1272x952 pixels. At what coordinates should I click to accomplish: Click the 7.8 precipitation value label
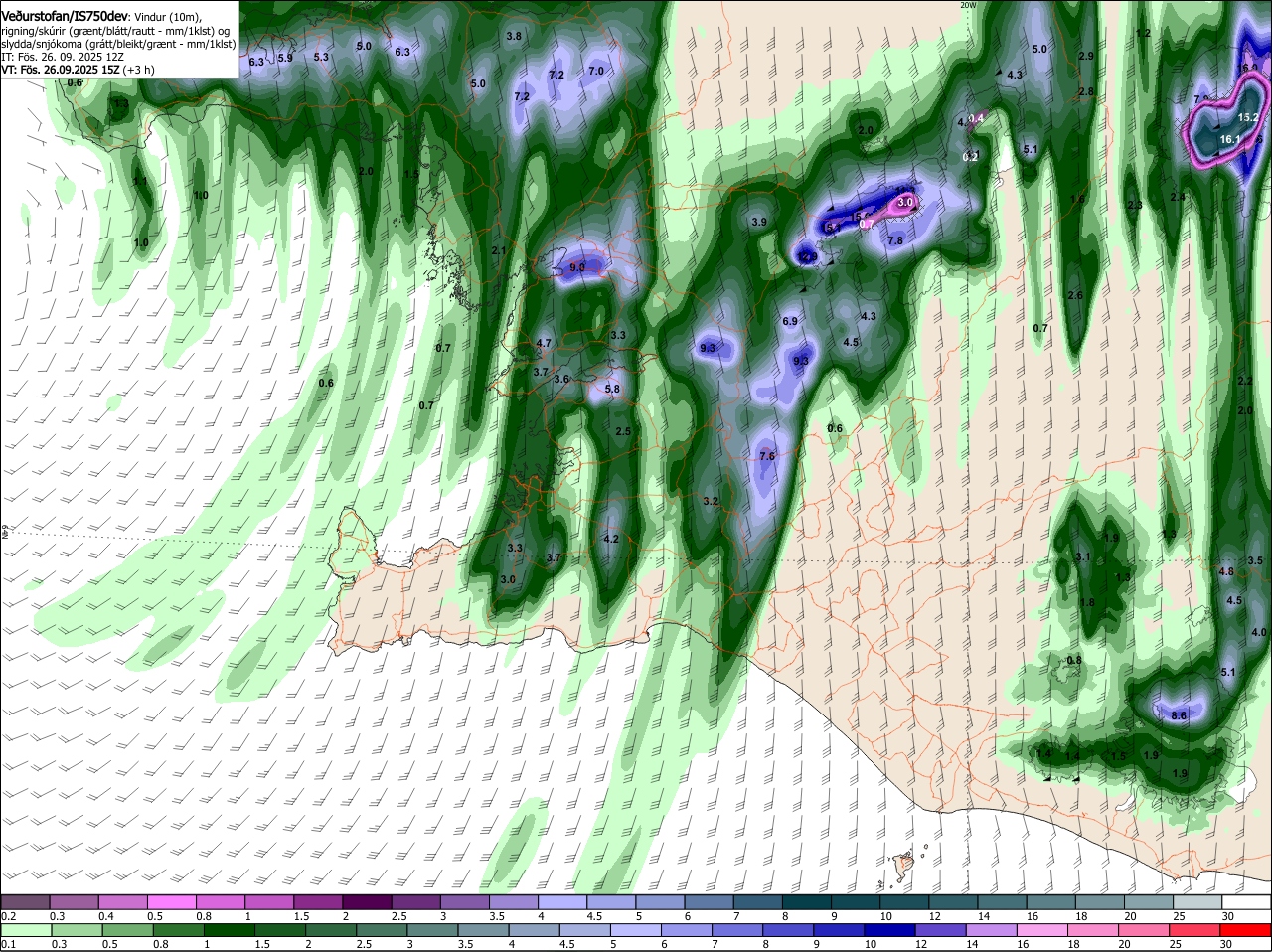click(x=894, y=240)
